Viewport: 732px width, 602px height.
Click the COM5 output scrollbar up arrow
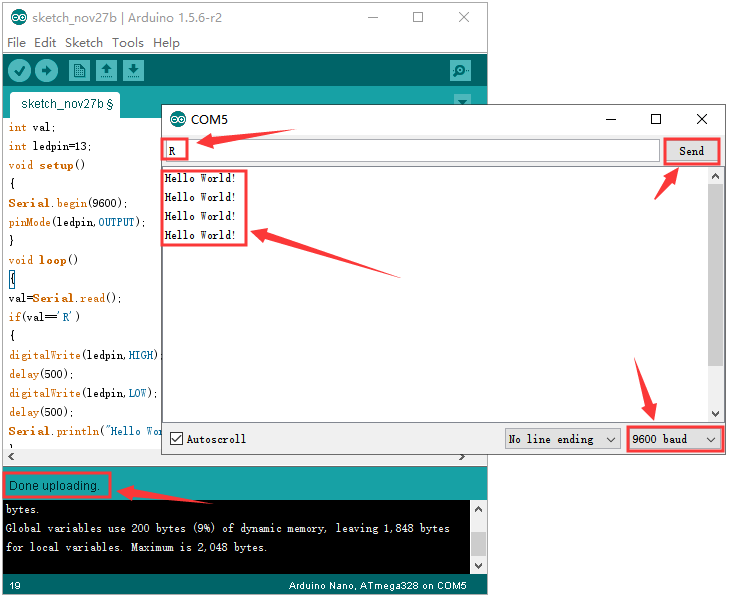[715, 176]
